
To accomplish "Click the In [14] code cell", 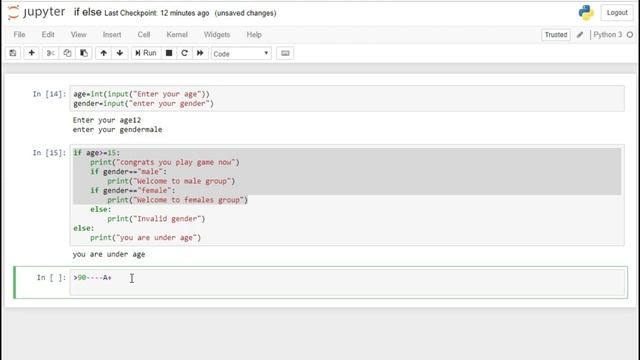I will pos(347,98).
